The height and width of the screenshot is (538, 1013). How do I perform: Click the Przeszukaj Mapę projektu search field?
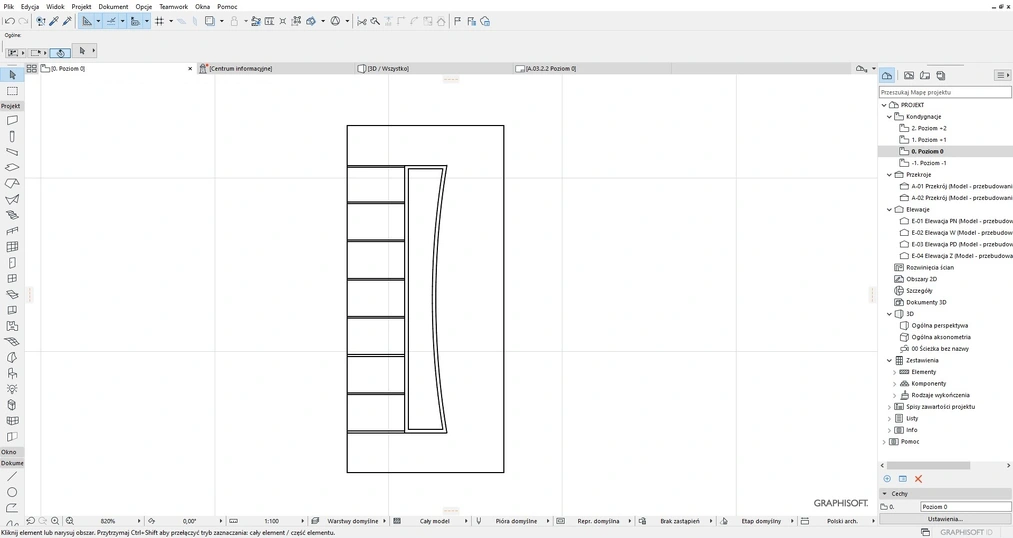click(x=945, y=92)
